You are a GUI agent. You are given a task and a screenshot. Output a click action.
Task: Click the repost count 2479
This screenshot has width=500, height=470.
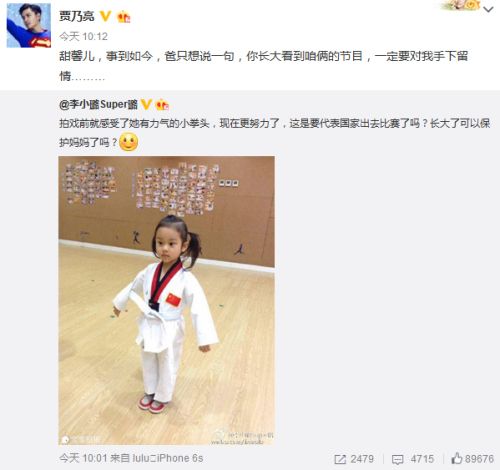pyautogui.click(x=362, y=459)
